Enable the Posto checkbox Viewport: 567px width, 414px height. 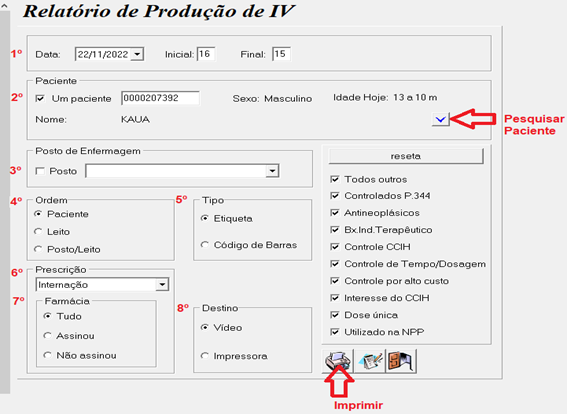coord(40,171)
